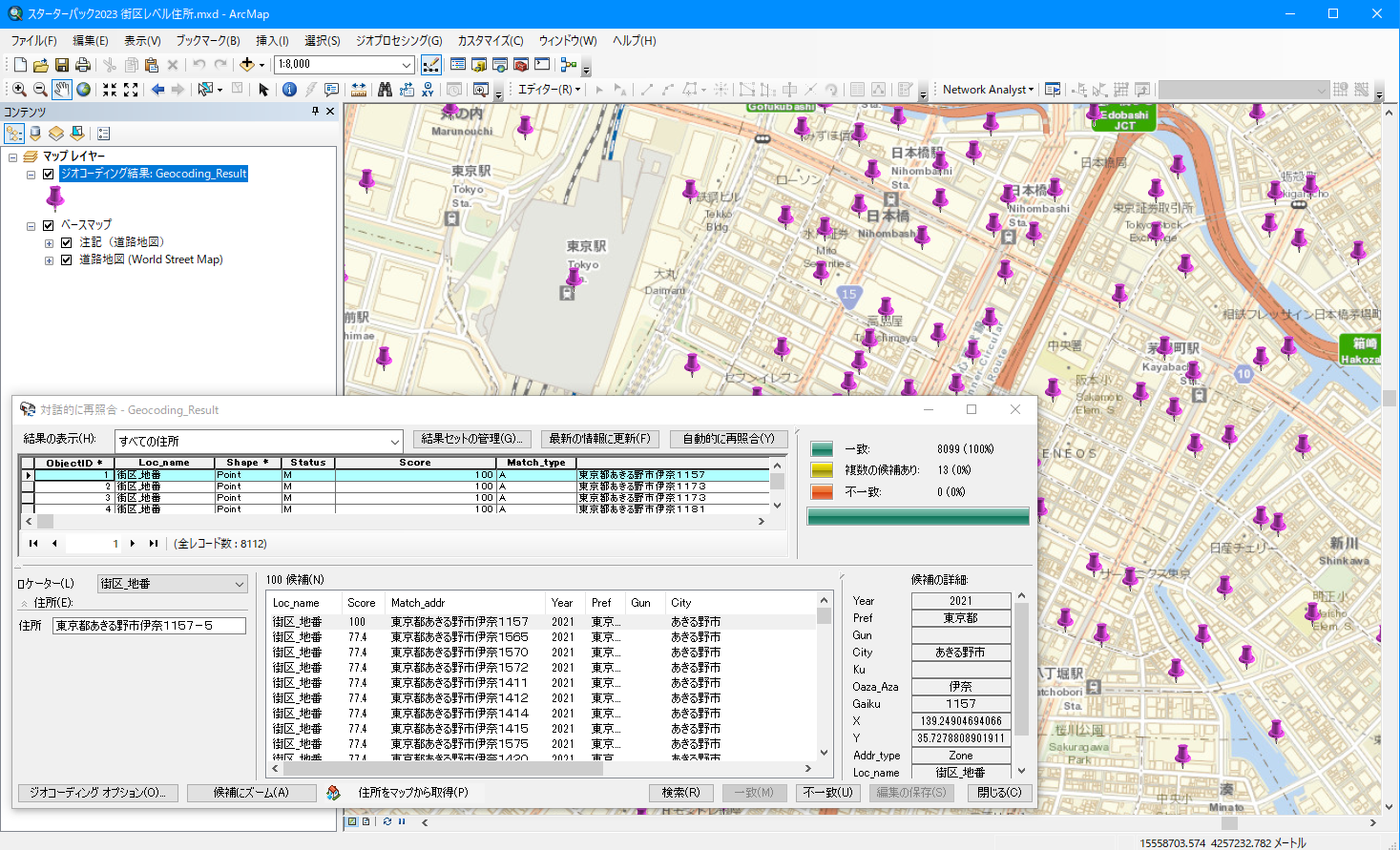Open the Network Analyst window icon
Image resolution: width=1400 pixels, height=850 pixels.
[1053, 90]
